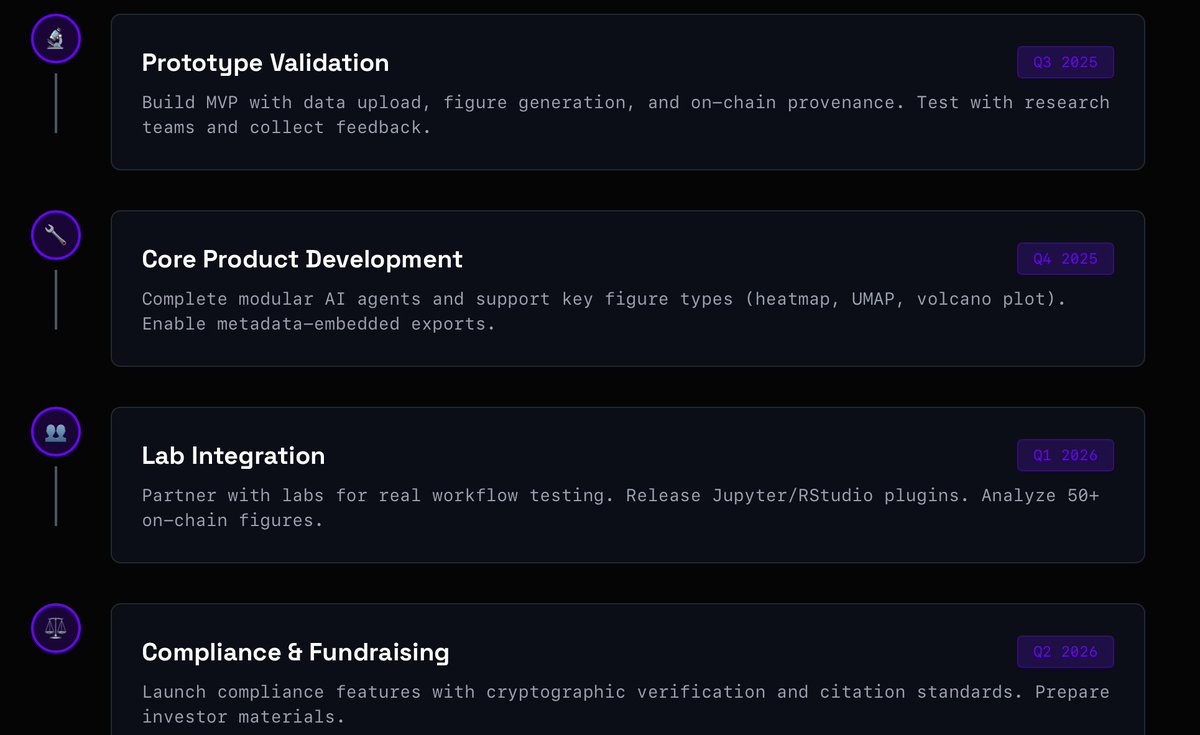Click the Compliance & Fundraising title
Screen dimensions: 1200x735
pyautogui.click(x=295, y=653)
